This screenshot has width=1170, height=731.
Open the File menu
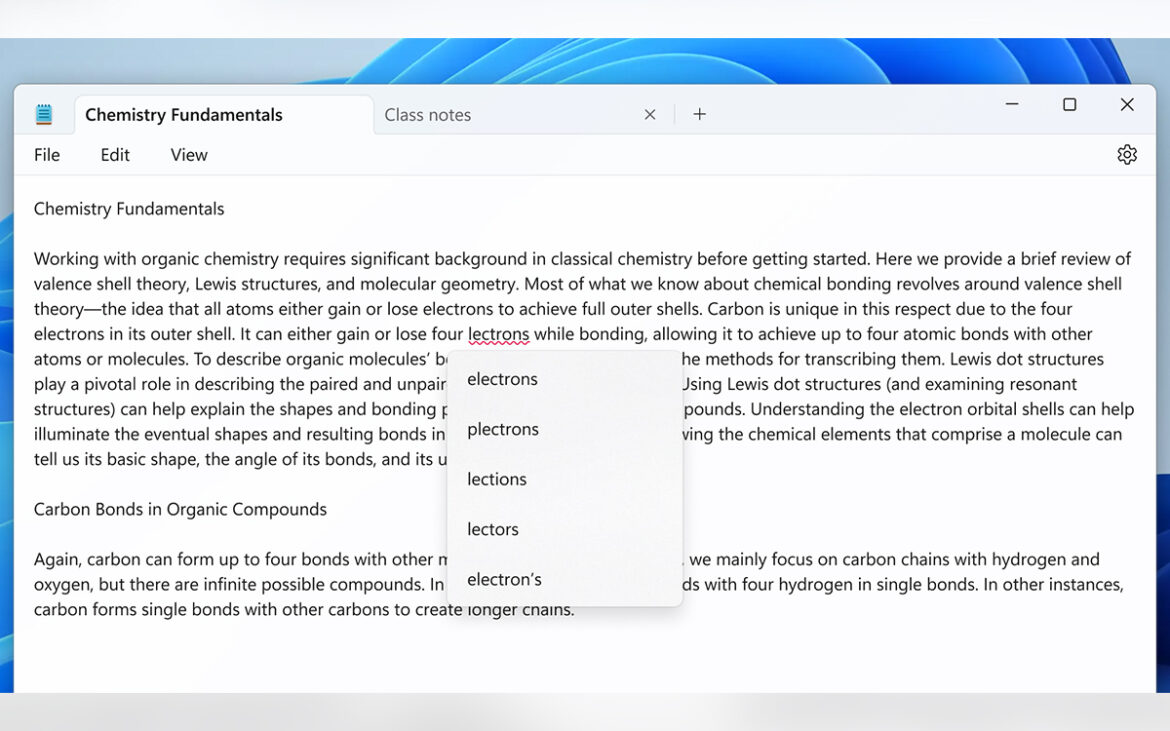[x=47, y=155]
